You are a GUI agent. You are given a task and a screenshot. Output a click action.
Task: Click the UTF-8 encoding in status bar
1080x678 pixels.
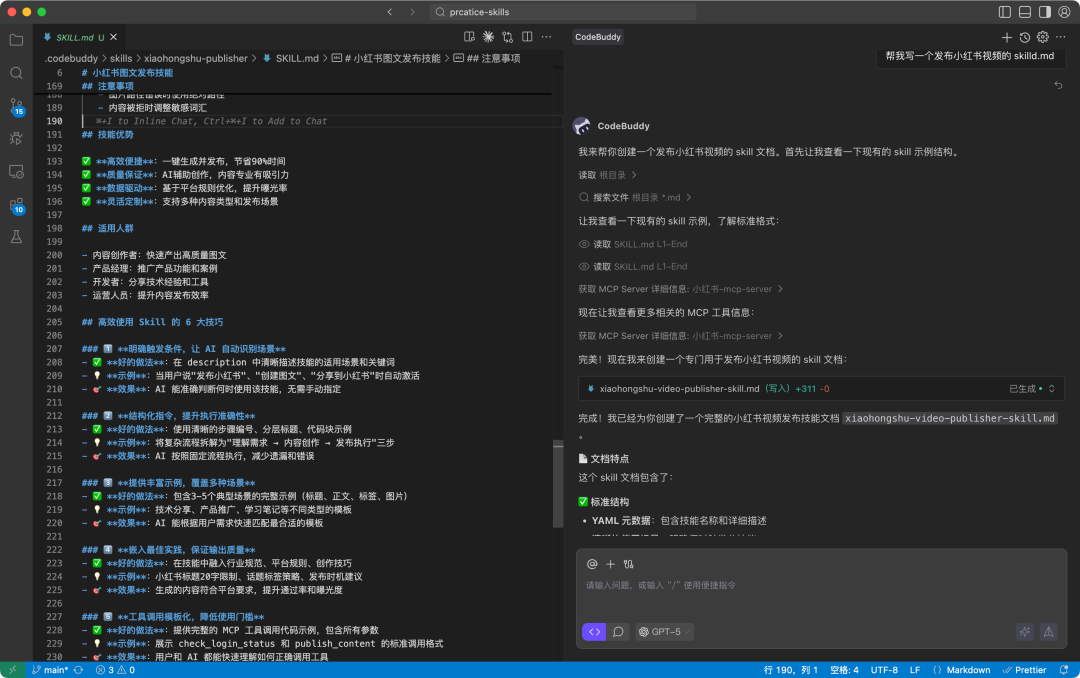(x=884, y=670)
